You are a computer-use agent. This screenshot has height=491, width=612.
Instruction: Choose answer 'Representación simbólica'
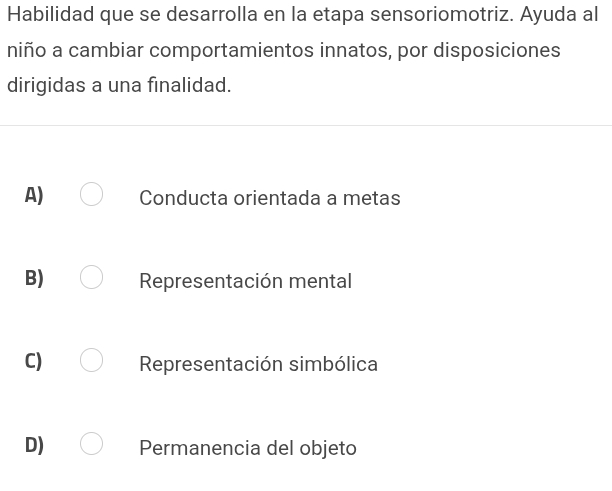tap(258, 364)
